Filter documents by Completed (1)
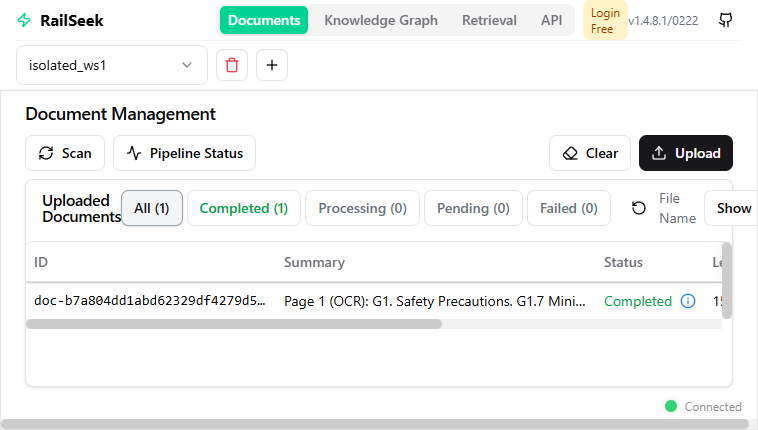Screen dimensions: 758x430 (x=243, y=208)
